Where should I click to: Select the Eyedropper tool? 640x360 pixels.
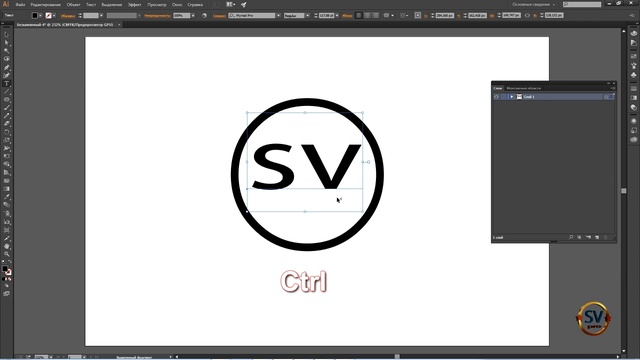(x=7, y=197)
